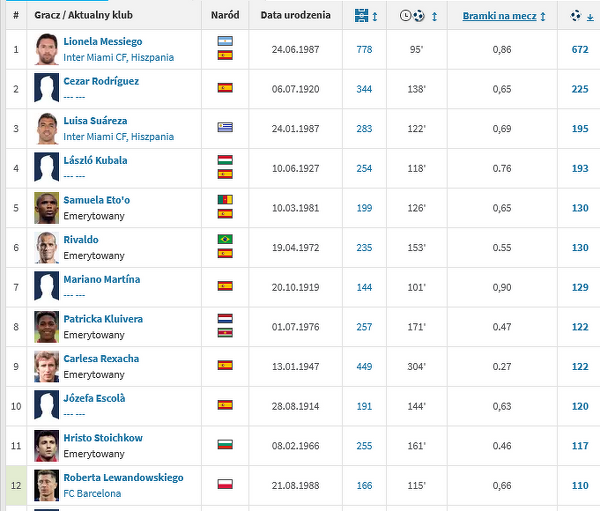Viewport: 600px width, 511px height.
Task: Click the Bulgaria flag in Stoichkow row
Action: [x=225, y=444]
